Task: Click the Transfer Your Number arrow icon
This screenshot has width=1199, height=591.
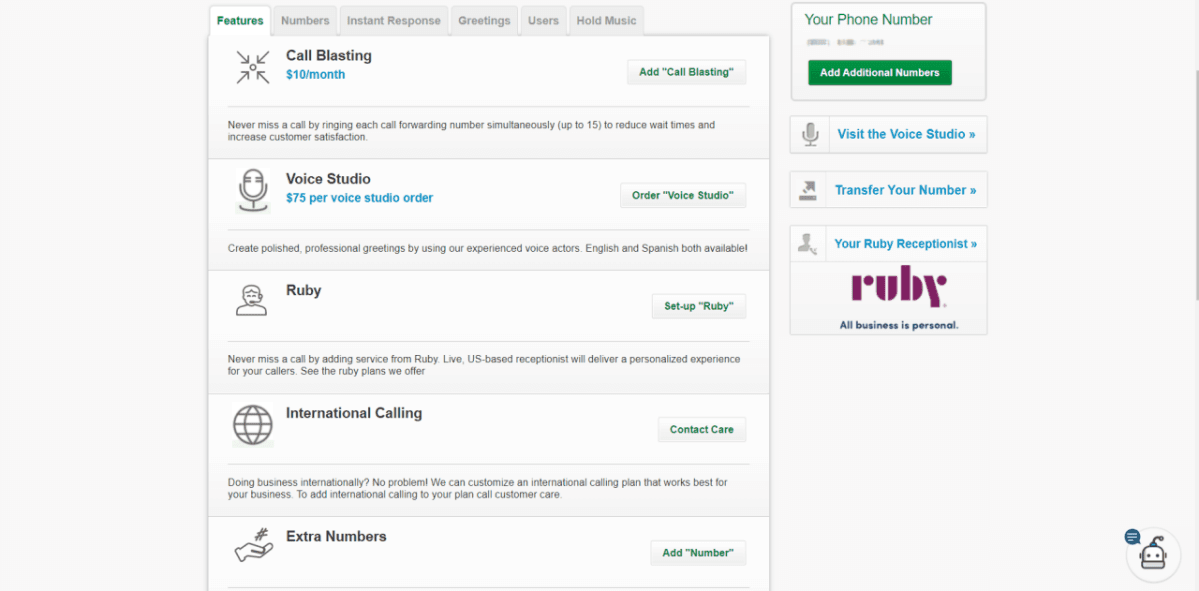Action: [809, 190]
